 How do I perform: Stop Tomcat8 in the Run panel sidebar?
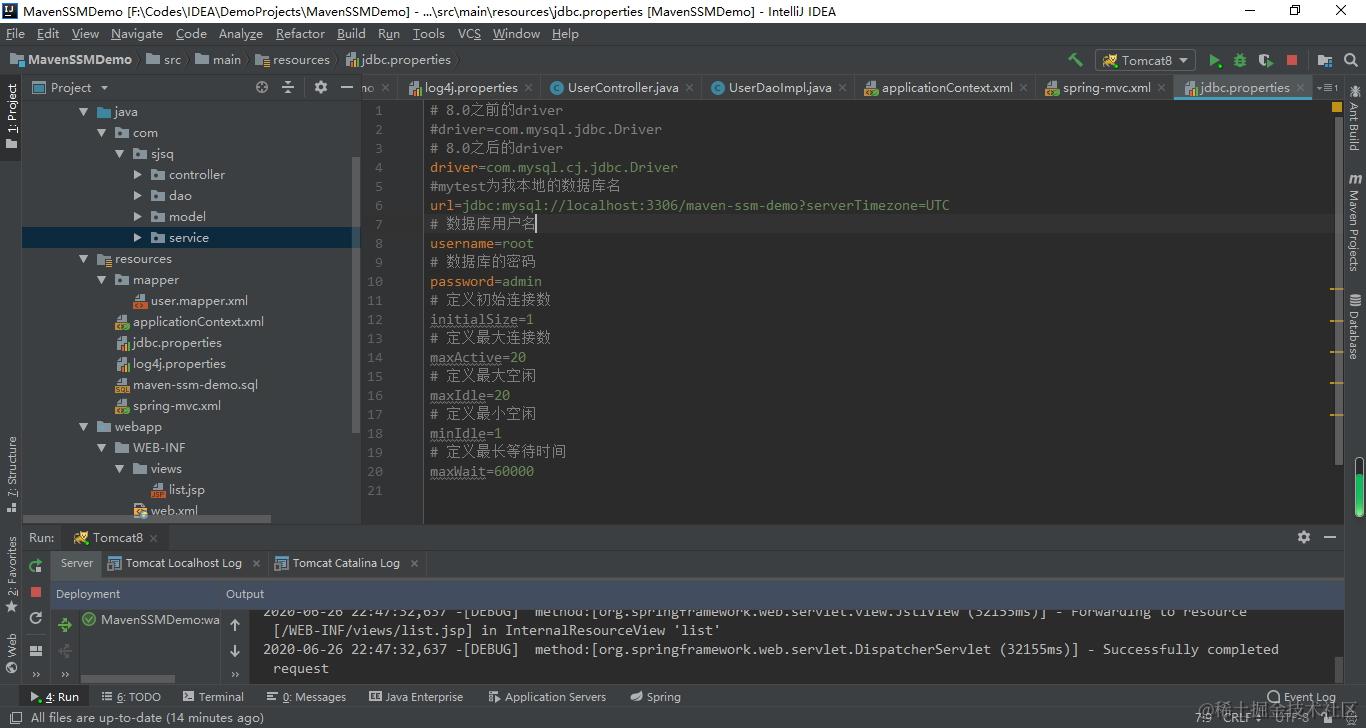pos(36,592)
